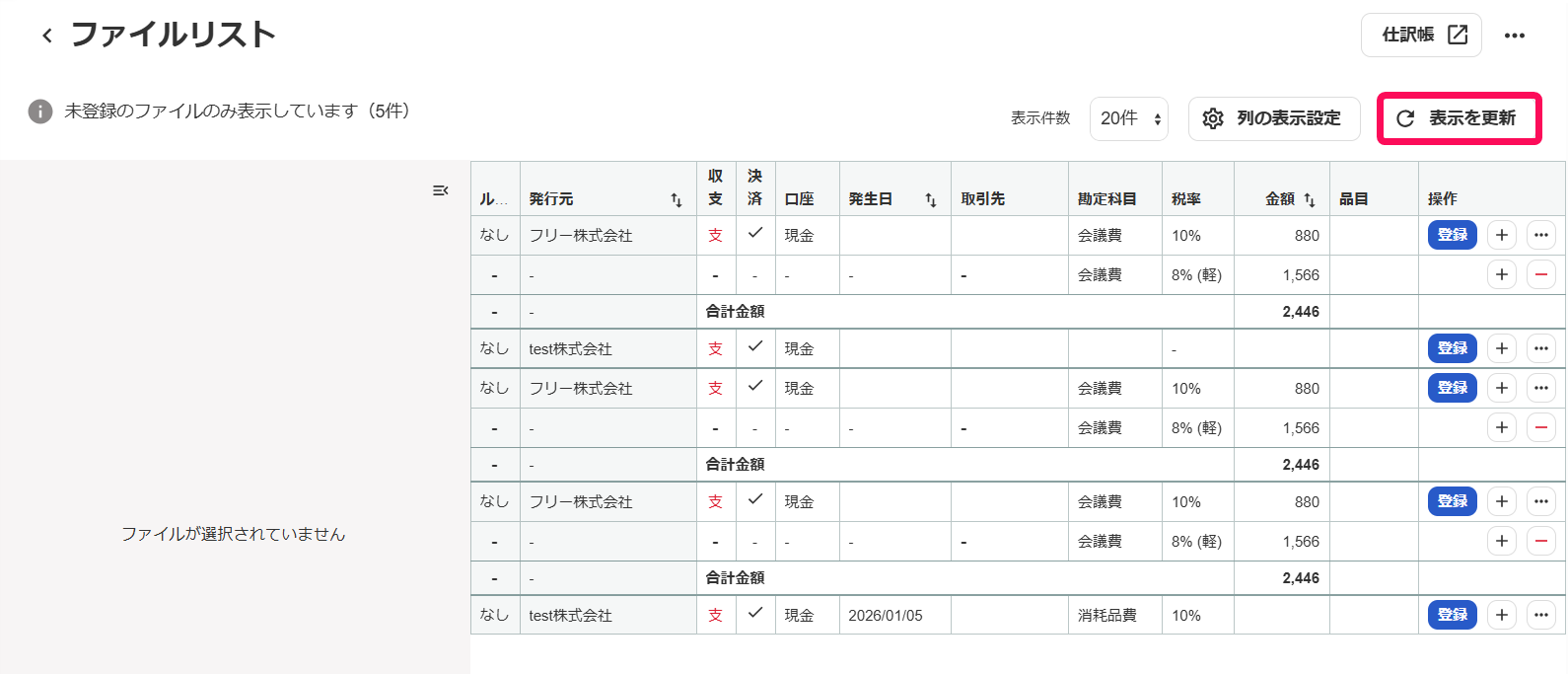The image size is (1568, 674).
Task: Sort by the 発行元 column arrows
Action: coord(677,200)
